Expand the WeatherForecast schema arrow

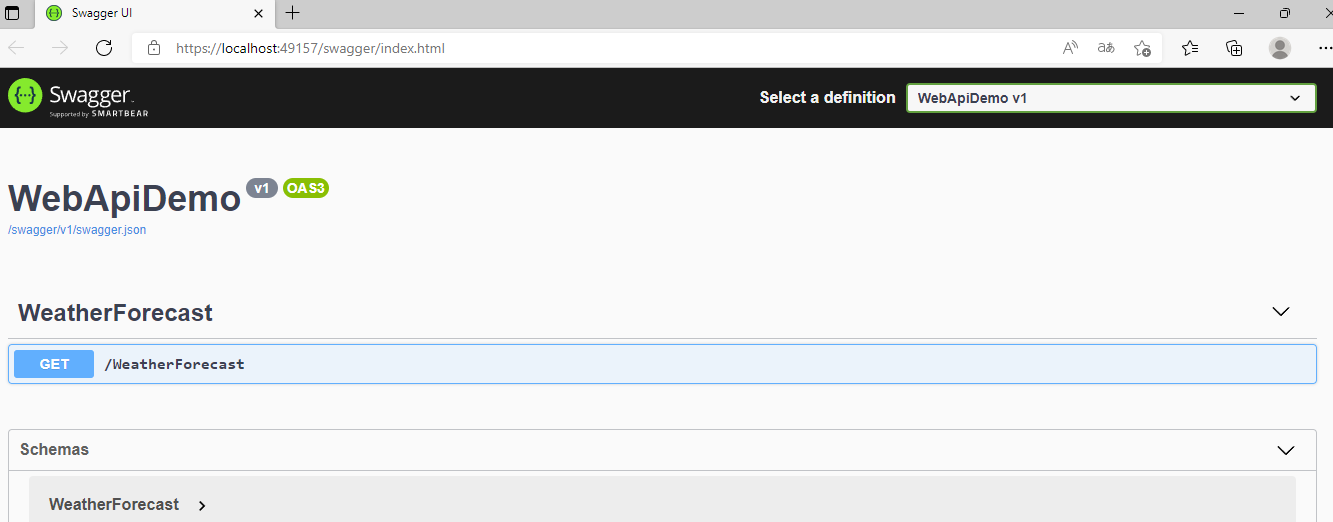point(202,505)
